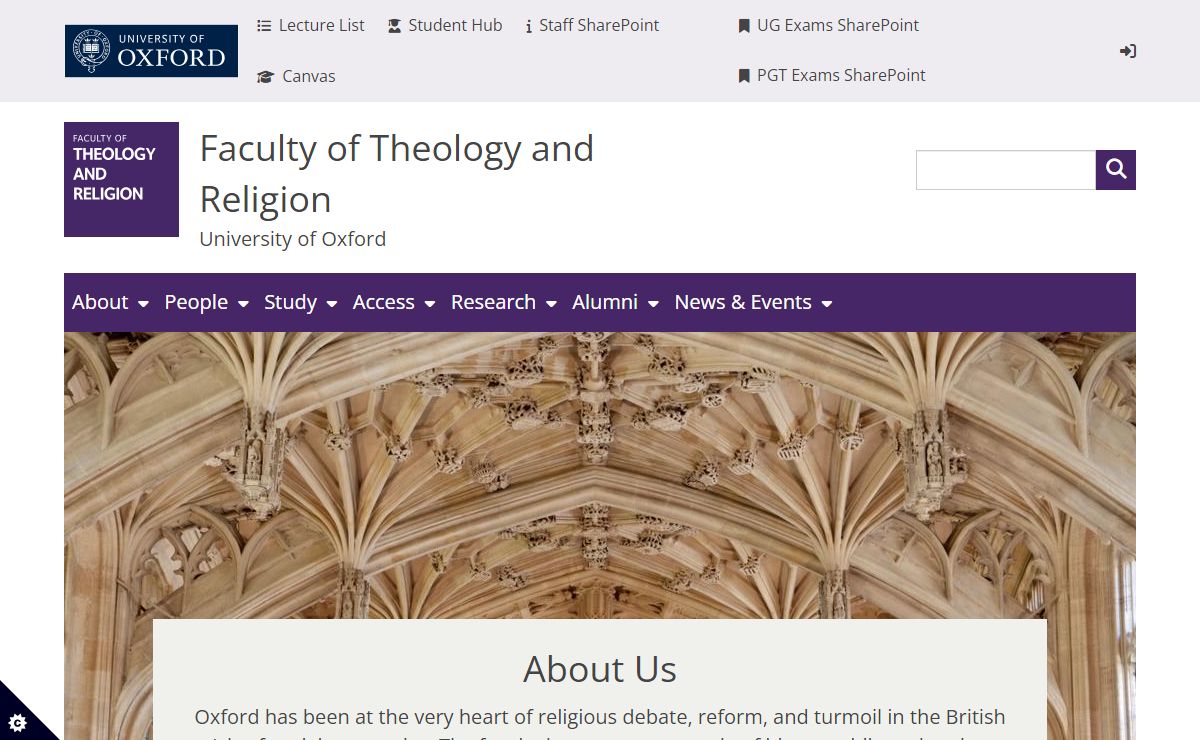Click the Canvas graduation cap icon
This screenshot has width=1200, height=740.
pyautogui.click(x=265, y=77)
